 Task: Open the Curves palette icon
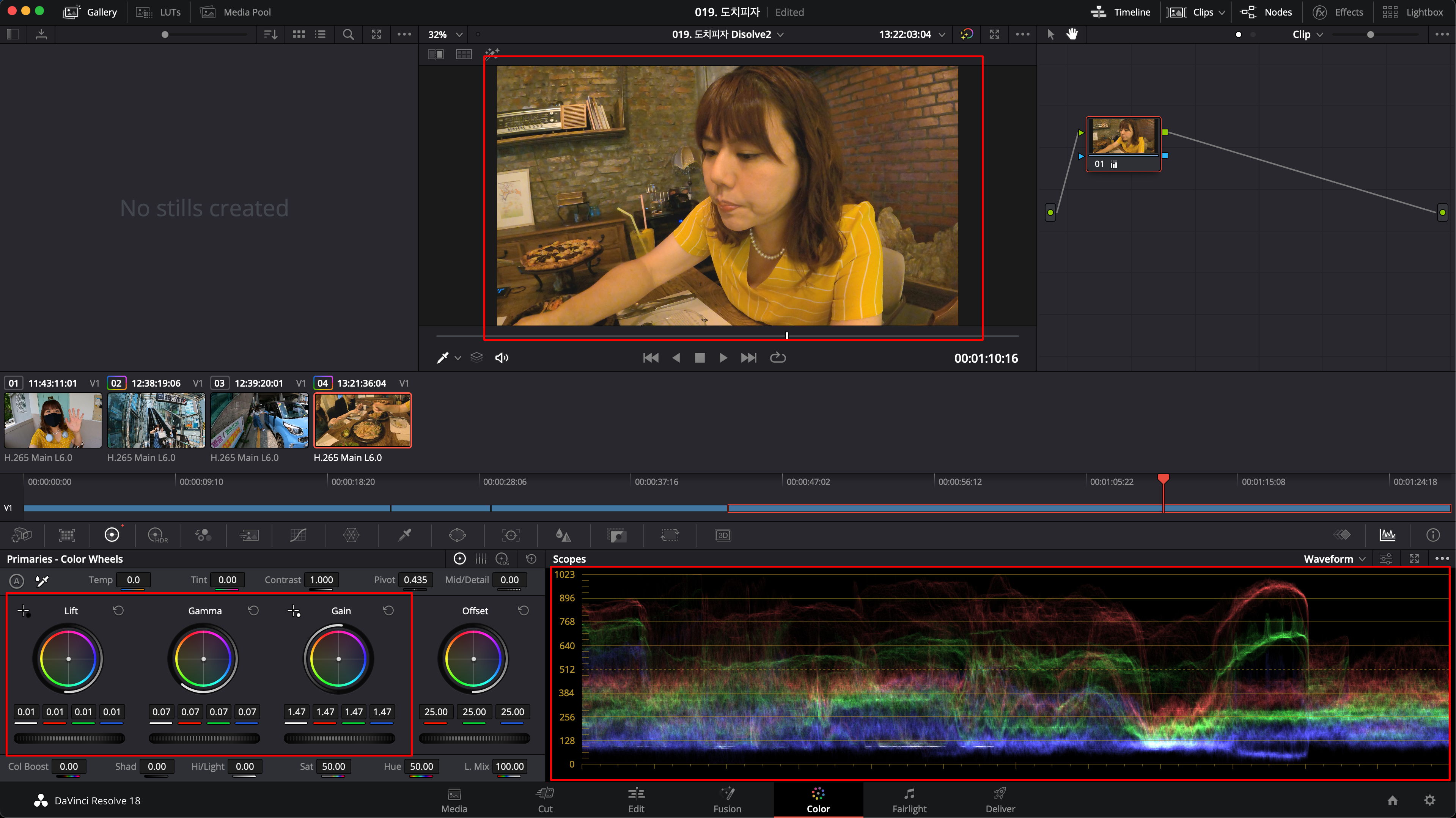(x=298, y=535)
